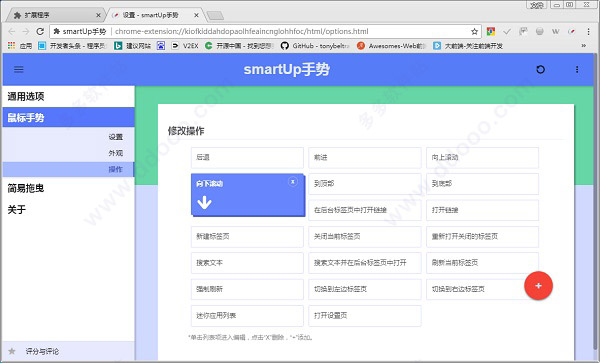Open the 操作 submenu item
600x363 pixels.
[x=68, y=169]
